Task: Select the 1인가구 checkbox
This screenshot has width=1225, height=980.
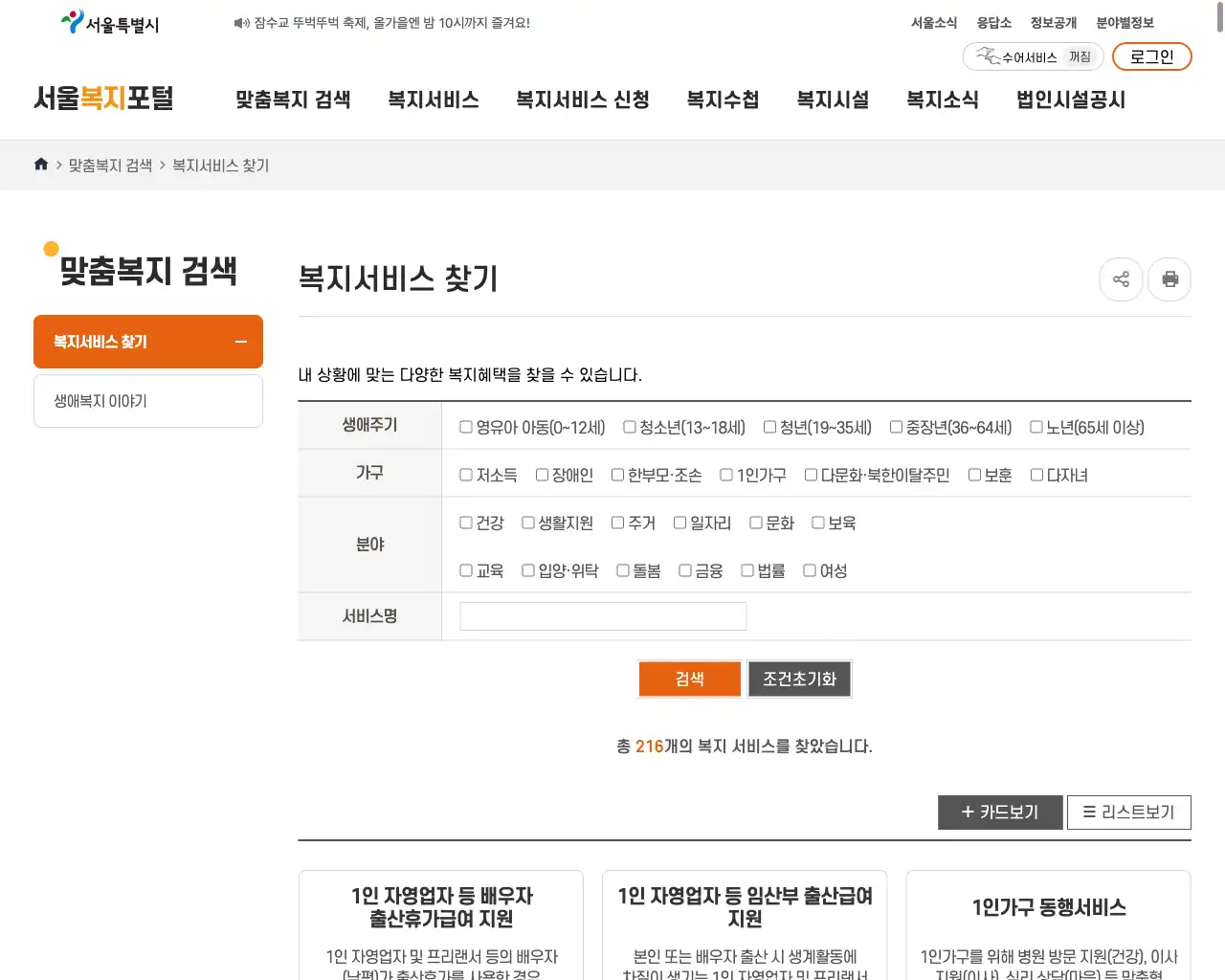Action: click(726, 475)
